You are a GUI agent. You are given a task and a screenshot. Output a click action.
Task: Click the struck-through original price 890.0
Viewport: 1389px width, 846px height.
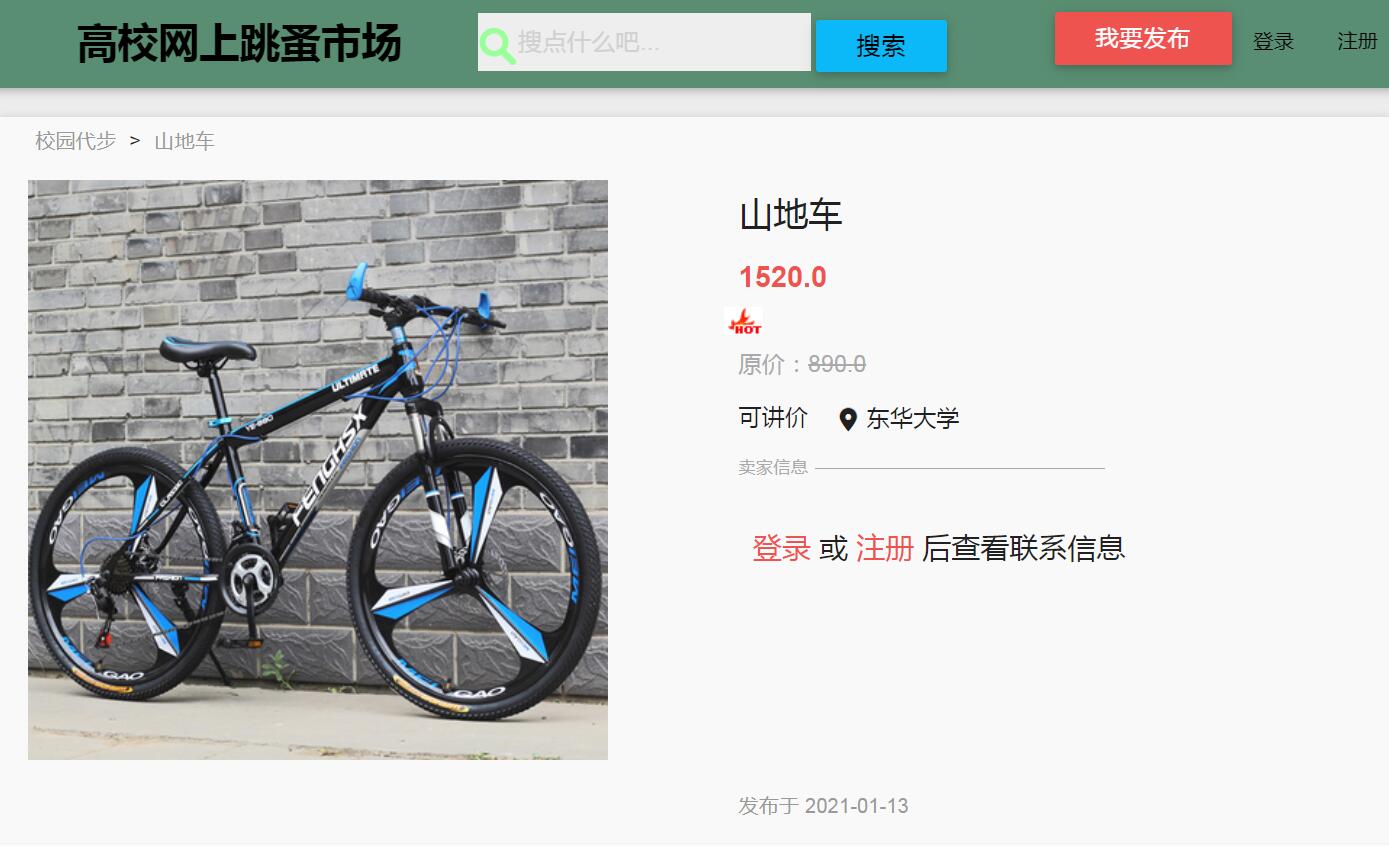[x=837, y=364]
